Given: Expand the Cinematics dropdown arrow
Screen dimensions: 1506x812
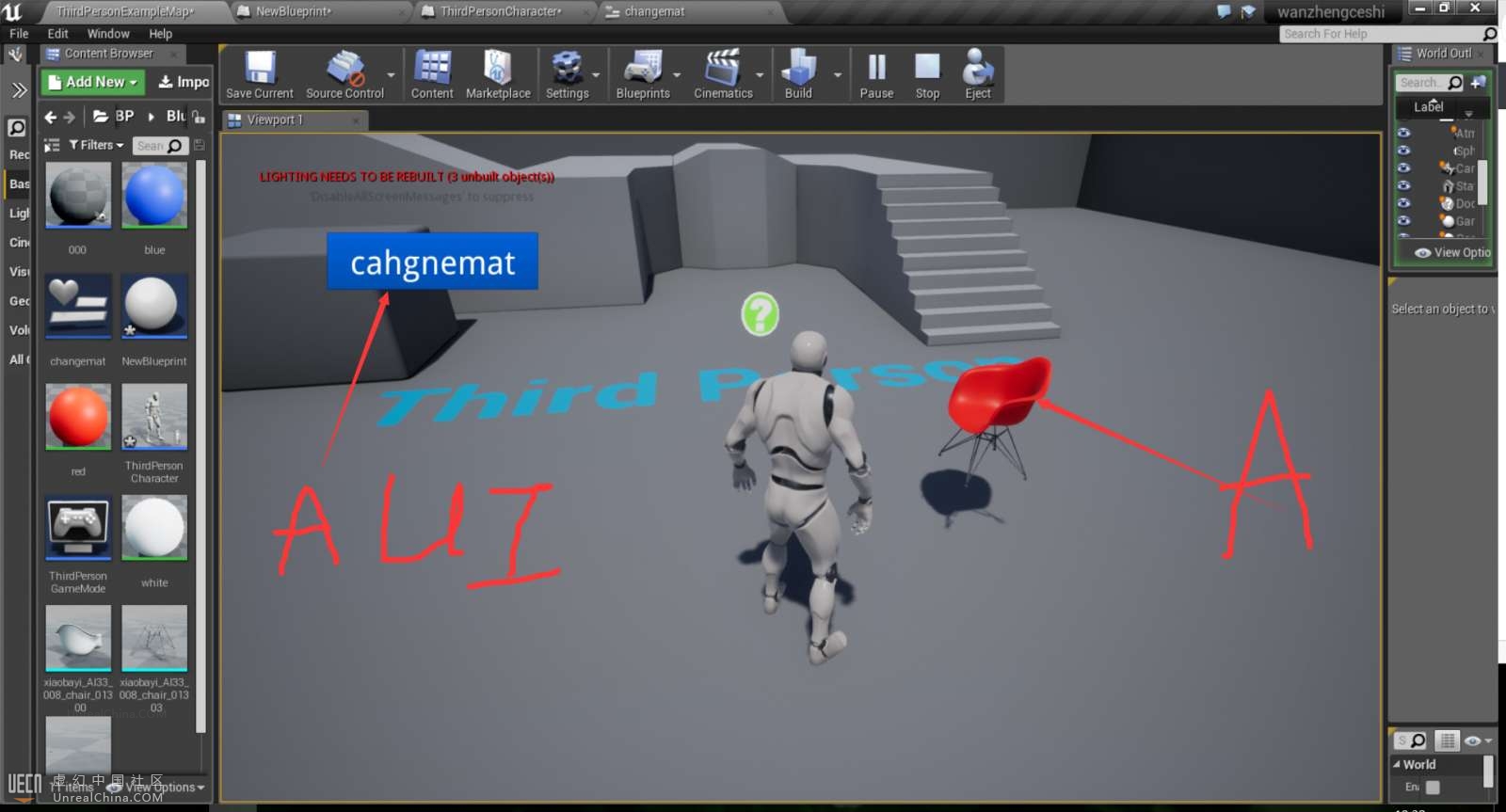Looking at the screenshot, I should coord(760,74).
